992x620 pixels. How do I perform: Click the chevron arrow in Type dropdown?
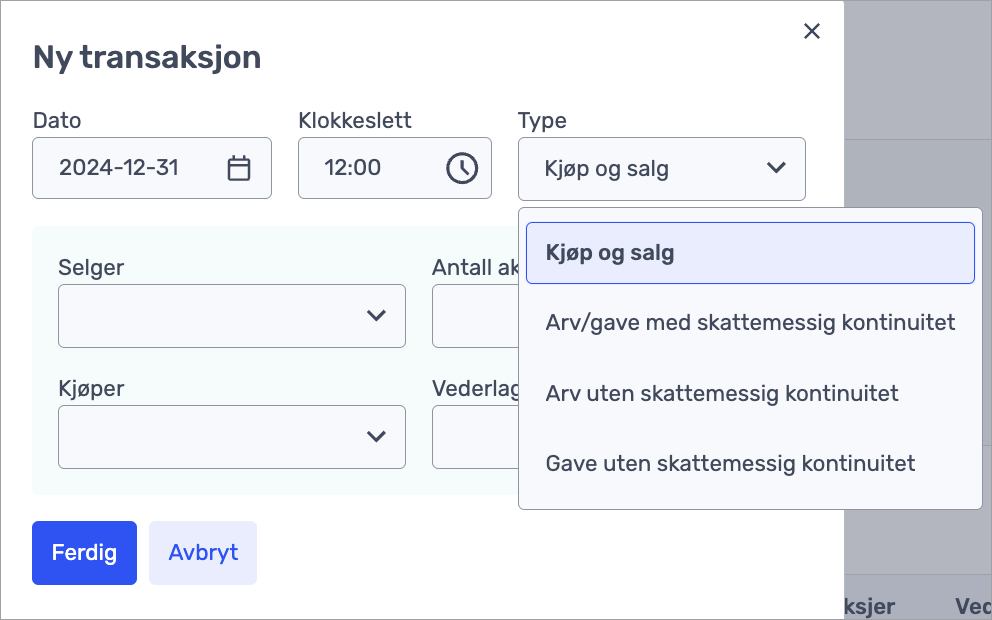pos(776,168)
